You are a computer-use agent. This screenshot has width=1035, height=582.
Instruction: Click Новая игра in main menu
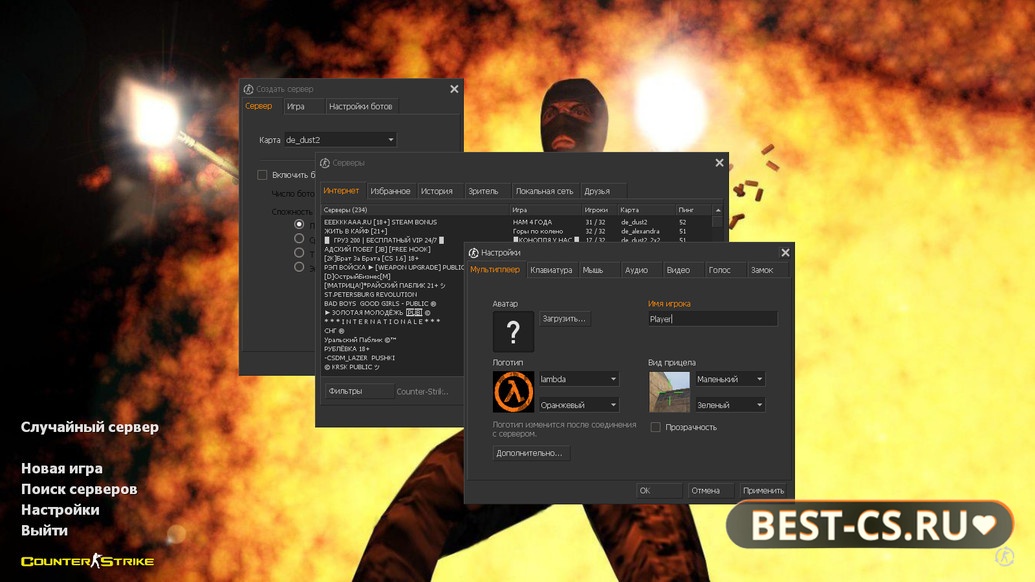[x=62, y=469]
